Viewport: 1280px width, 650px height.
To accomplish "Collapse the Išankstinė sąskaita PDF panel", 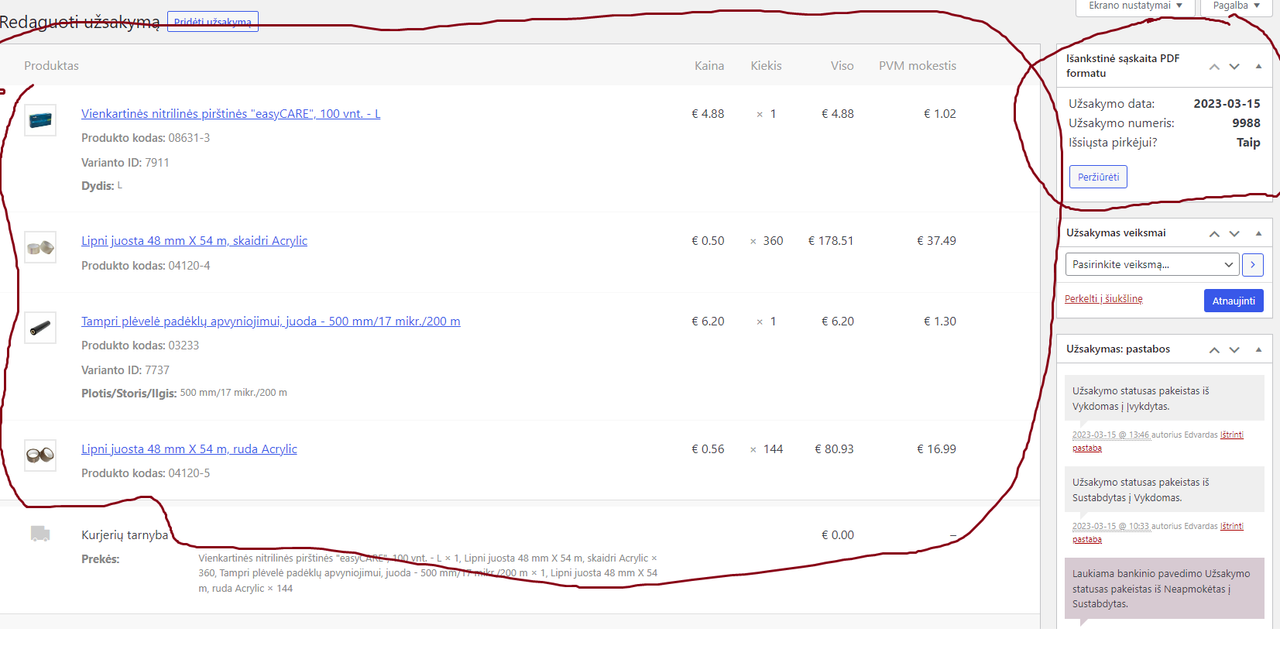I will (1258, 66).
